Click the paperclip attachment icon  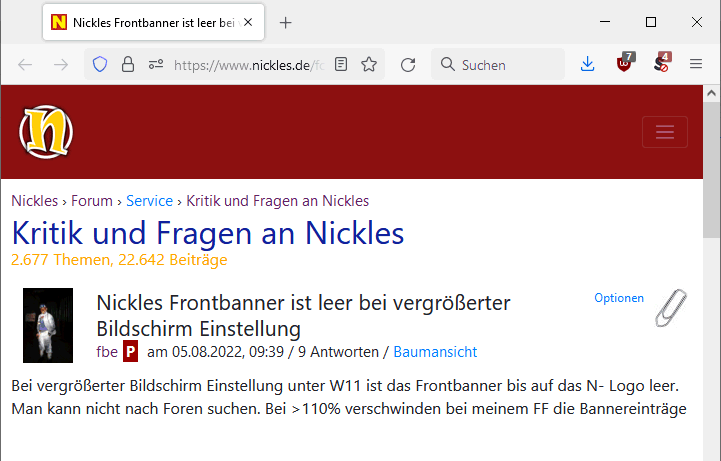[671, 307]
